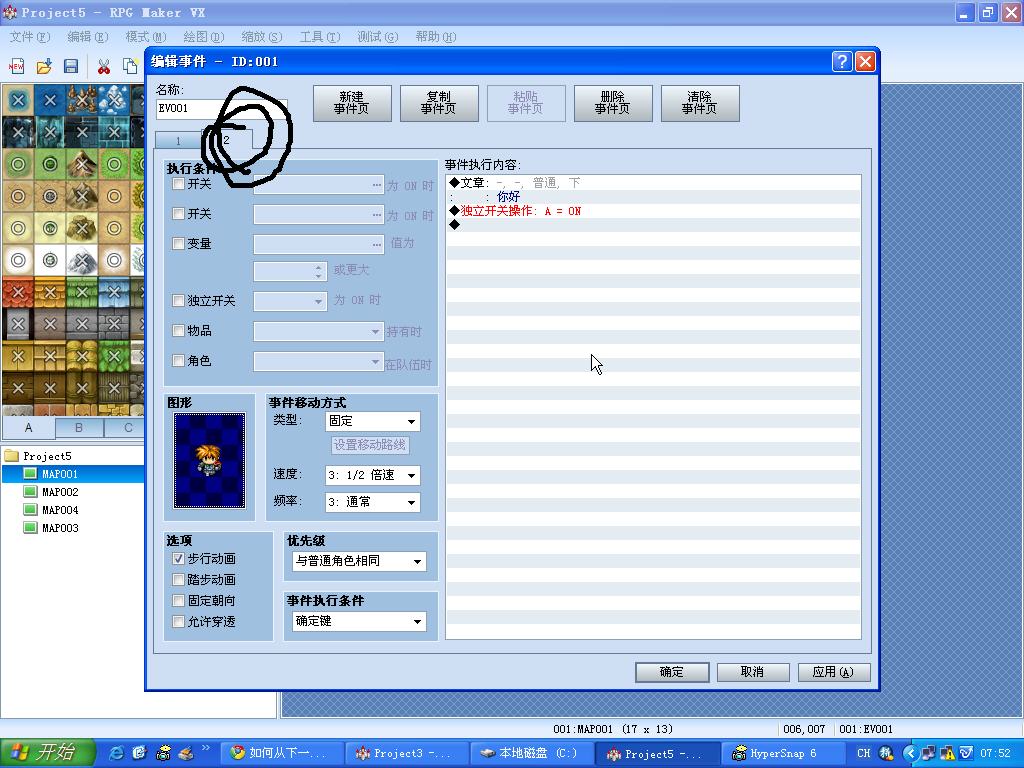Open the 独立开关 condition dropdown
Screen dimensions: 1024x768
tap(290, 301)
